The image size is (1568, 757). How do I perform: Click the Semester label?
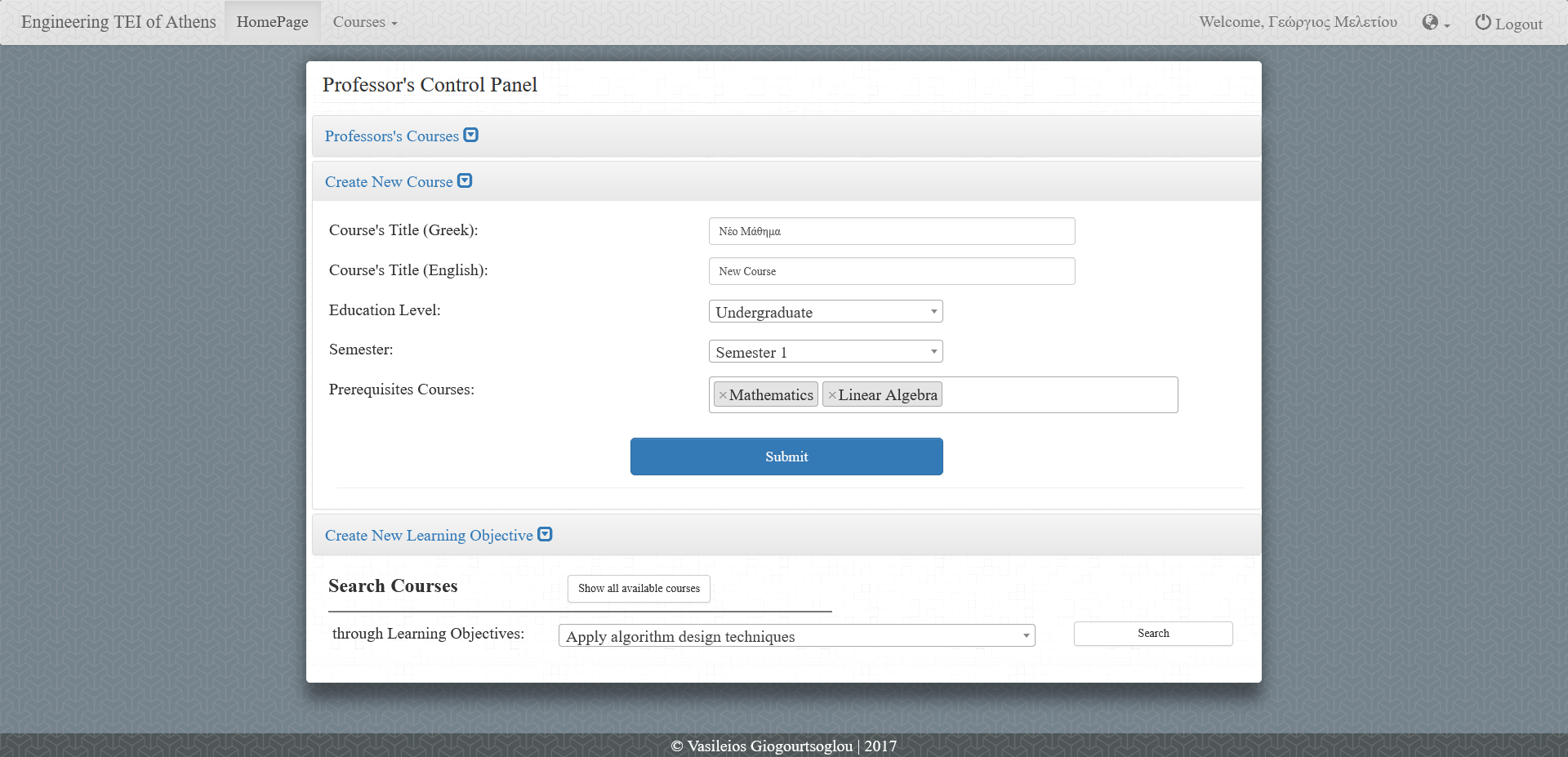click(361, 350)
